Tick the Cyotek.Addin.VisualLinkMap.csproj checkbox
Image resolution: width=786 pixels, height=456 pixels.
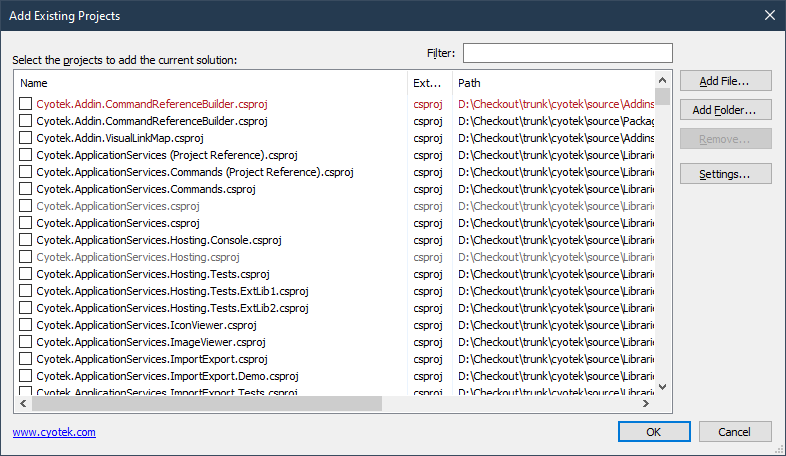coord(26,138)
